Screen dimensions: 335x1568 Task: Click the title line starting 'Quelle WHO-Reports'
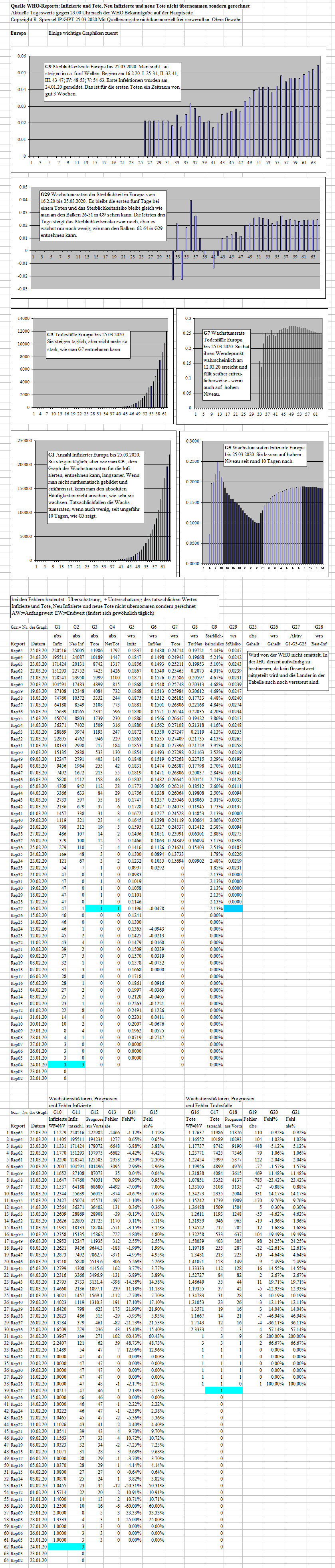(130, 6)
